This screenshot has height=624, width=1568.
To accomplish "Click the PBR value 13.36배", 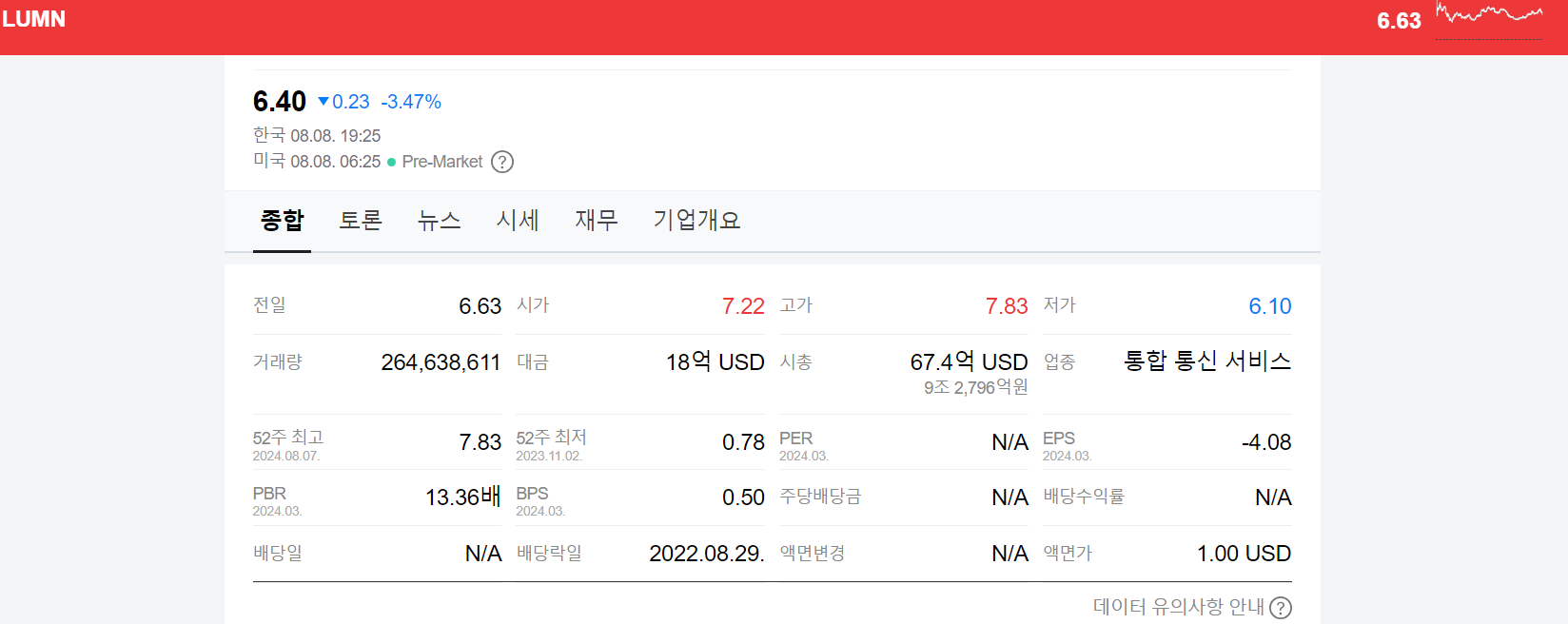I will pos(462,497).
